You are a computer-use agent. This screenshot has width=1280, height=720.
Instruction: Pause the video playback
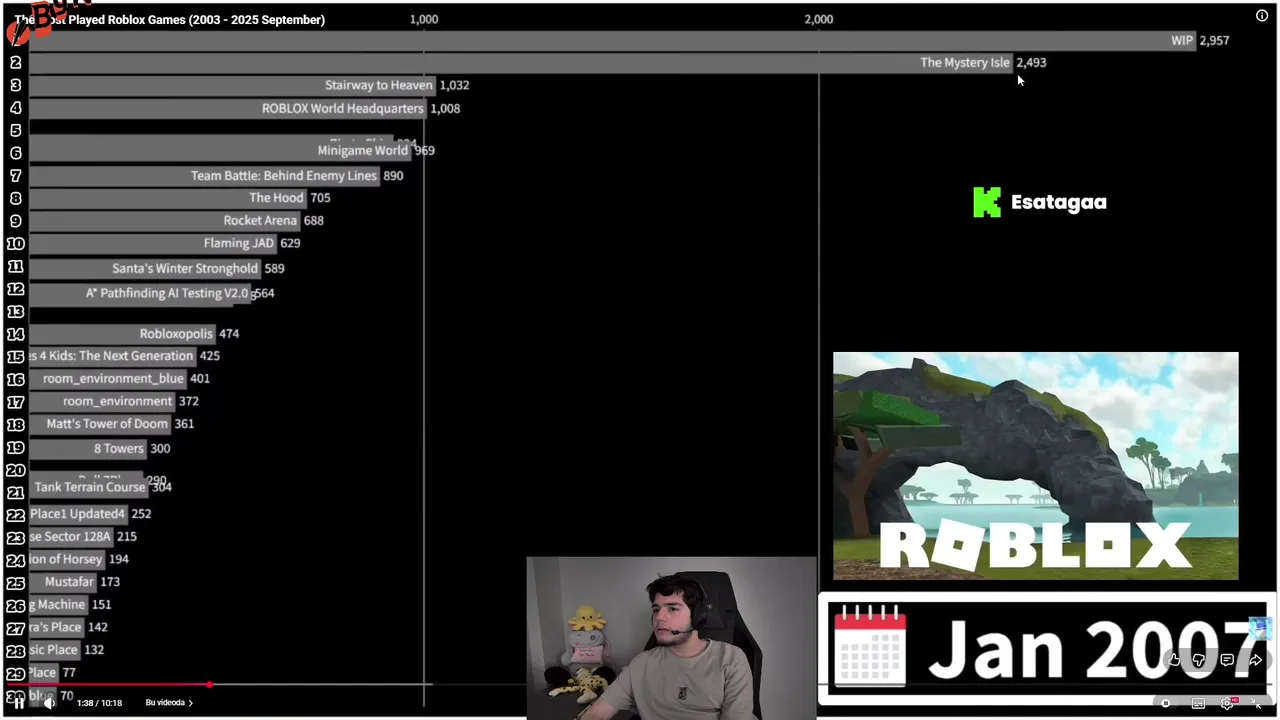pyautogui.click(x=18, y=703)
